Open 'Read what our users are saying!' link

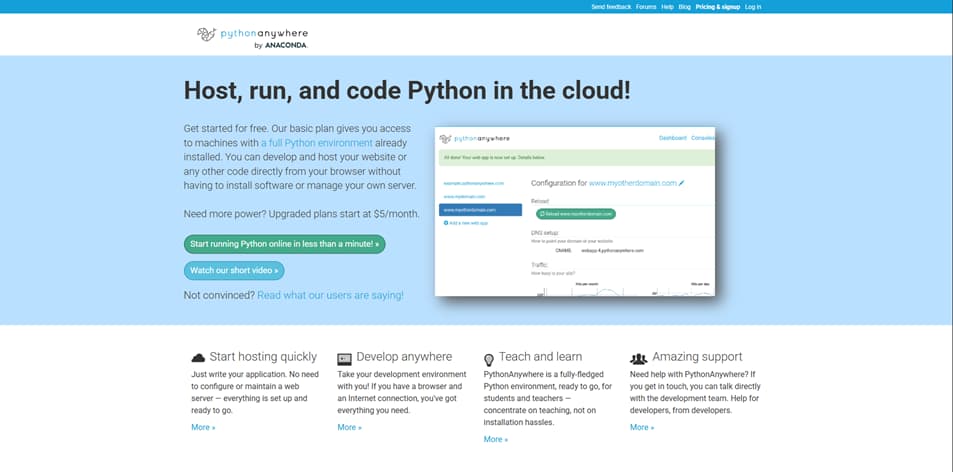click(330, 295)
